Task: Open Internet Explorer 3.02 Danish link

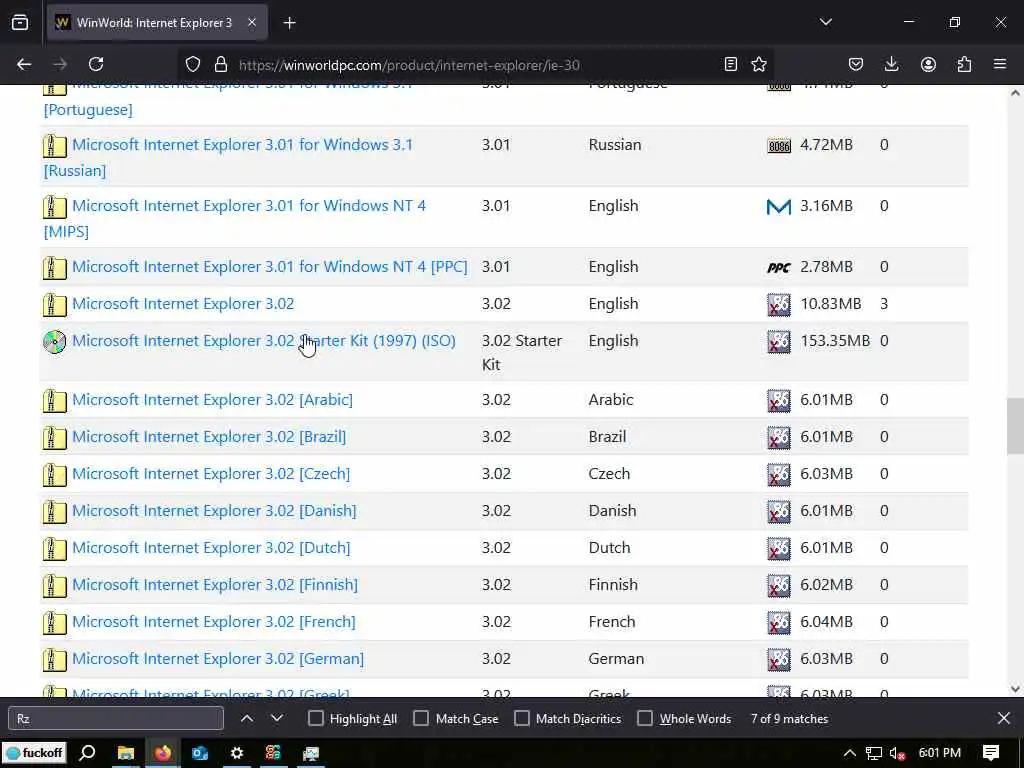Action: point(214,511)
